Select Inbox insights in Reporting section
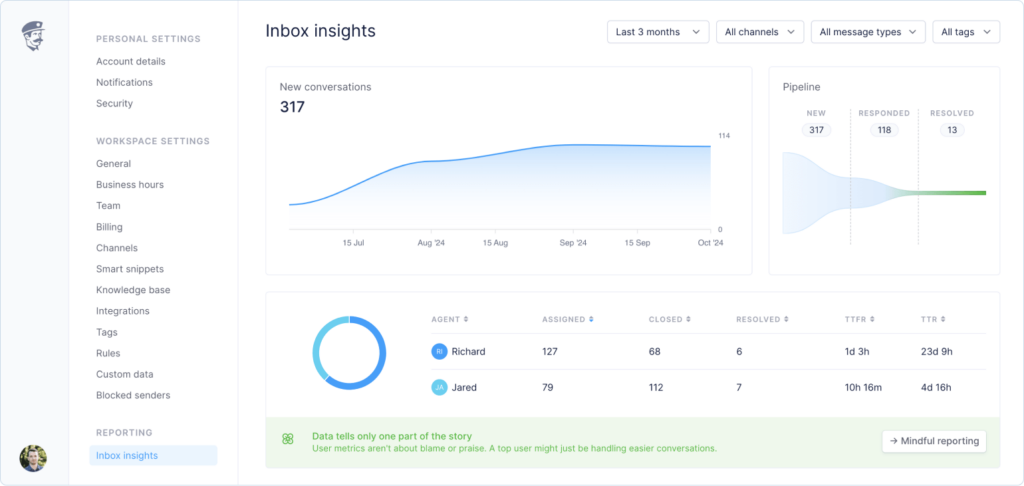The width and height of the screenshot is (1024, 486). tap(127, 456)
